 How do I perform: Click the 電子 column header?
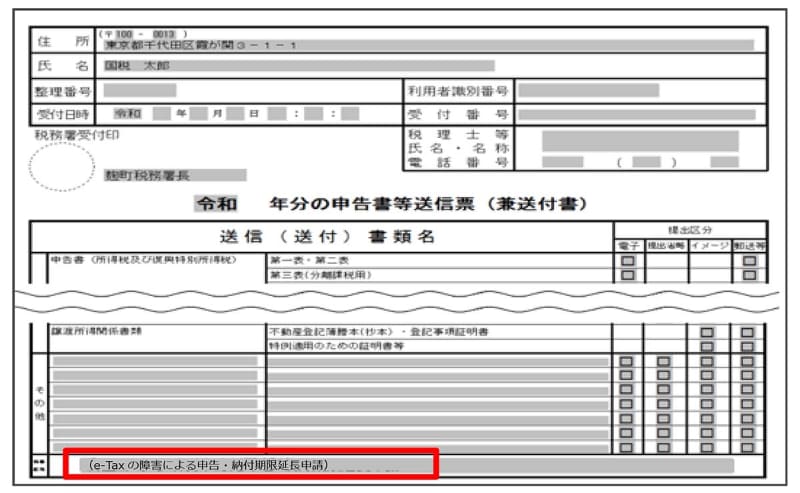click(629, 245)
